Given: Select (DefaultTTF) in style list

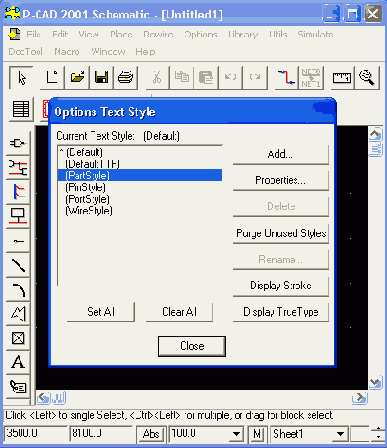Looking at the screenshot, I should tap(140, 164).
